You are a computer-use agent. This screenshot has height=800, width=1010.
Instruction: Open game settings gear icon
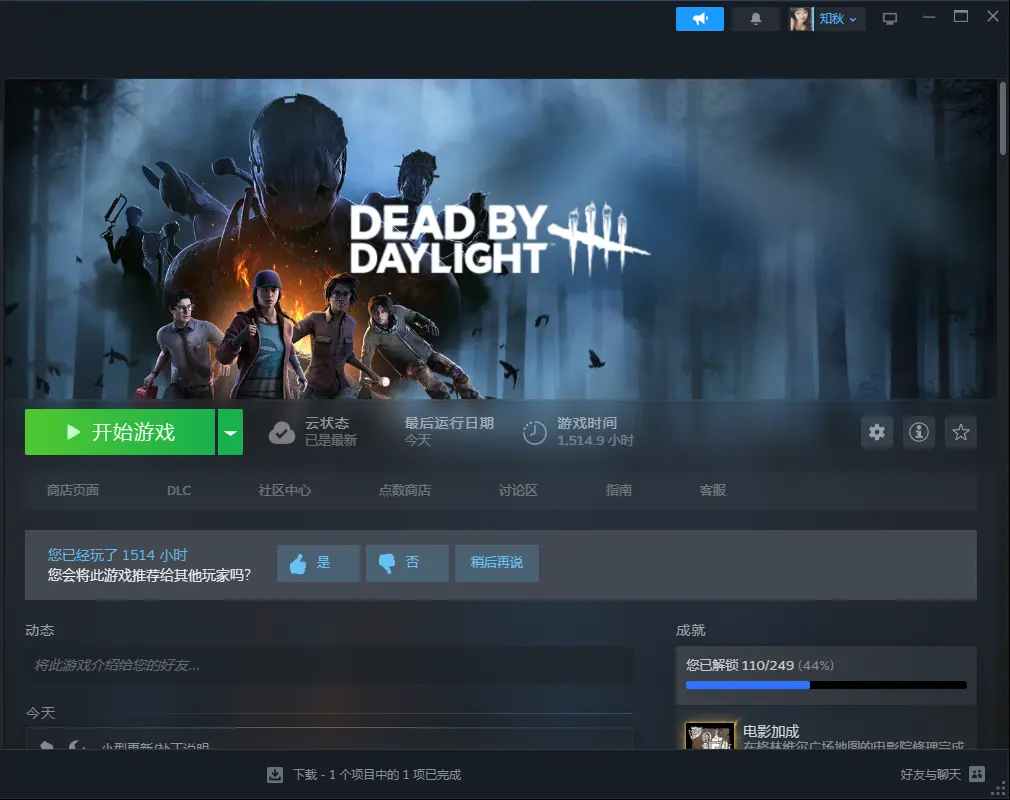click(x=877, y=432)
